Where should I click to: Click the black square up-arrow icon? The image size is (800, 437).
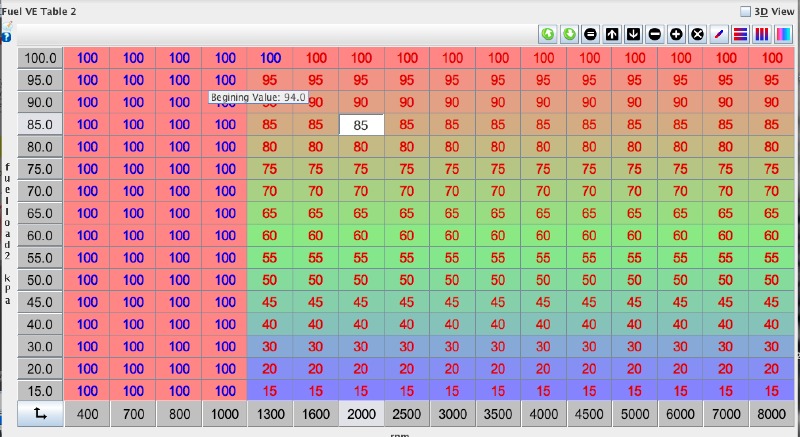[612, 34]
